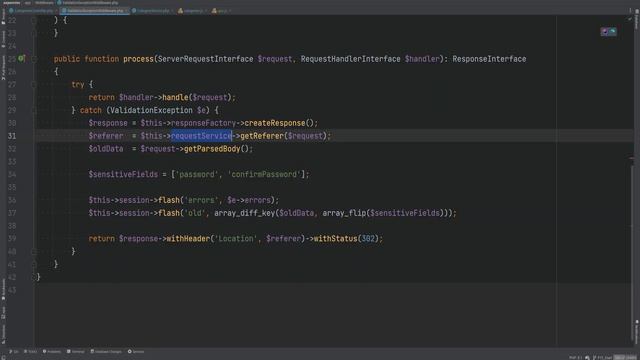Image resolution: width=640 pixels, height=360 pixels.
Task: Click the 'ResponseInterface' return type
Action: pyautogui.click(x=489, y=59)
